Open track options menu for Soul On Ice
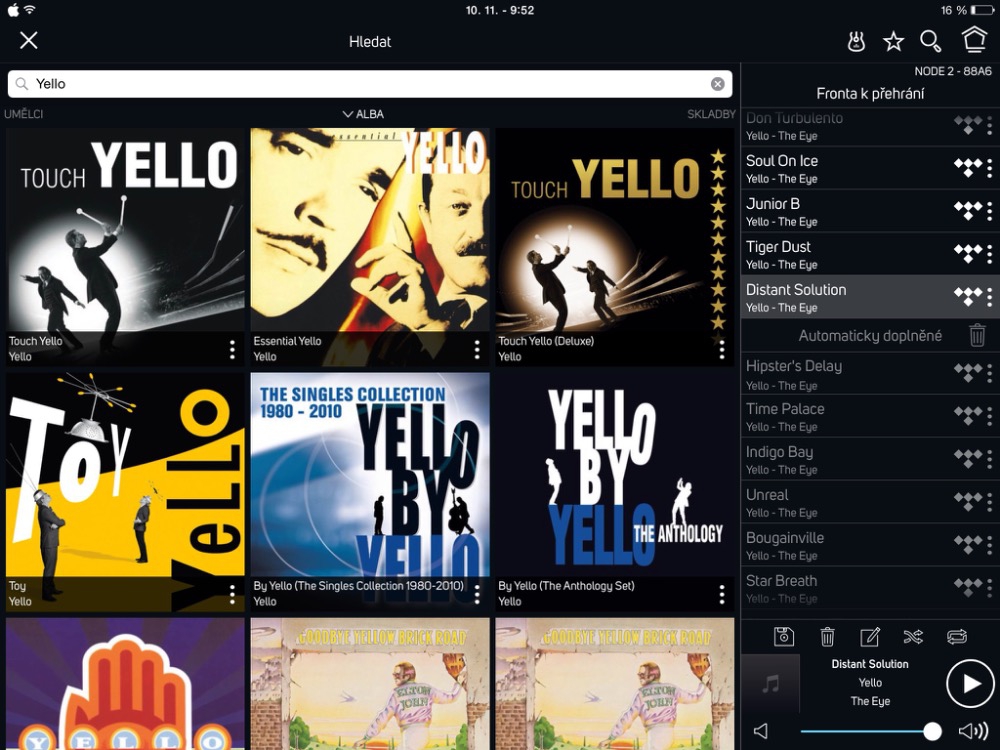Screen dimensions: 1000x750 coord(989,168)
